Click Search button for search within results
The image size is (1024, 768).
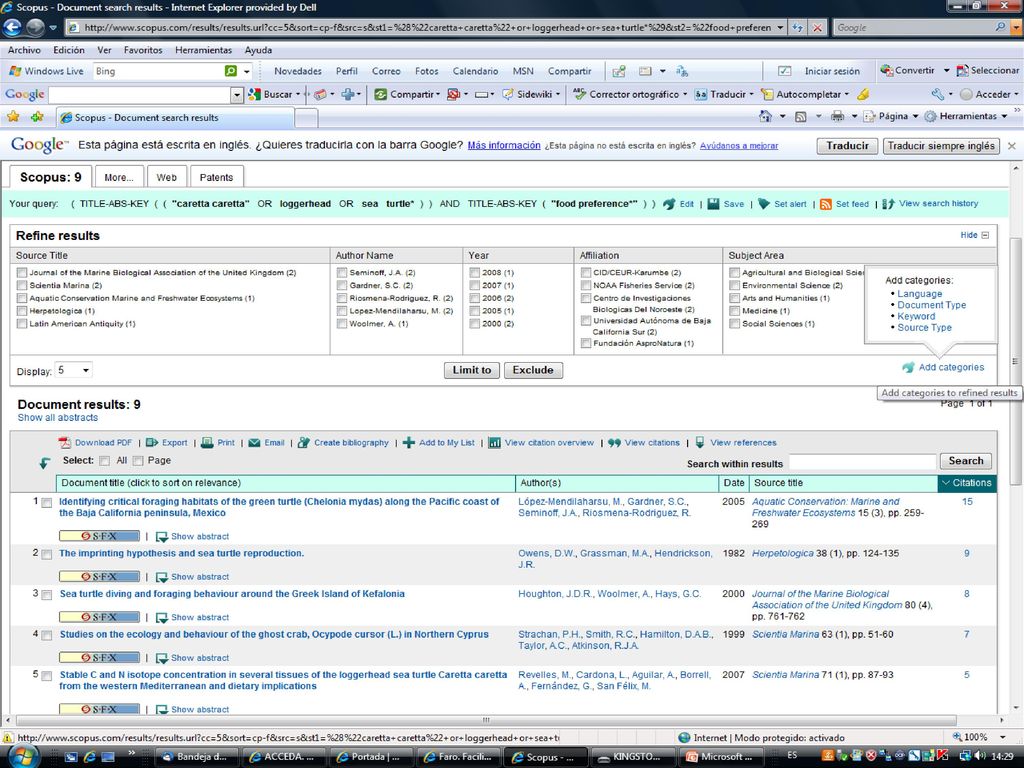pyautogui.click(x=966, y=461)
